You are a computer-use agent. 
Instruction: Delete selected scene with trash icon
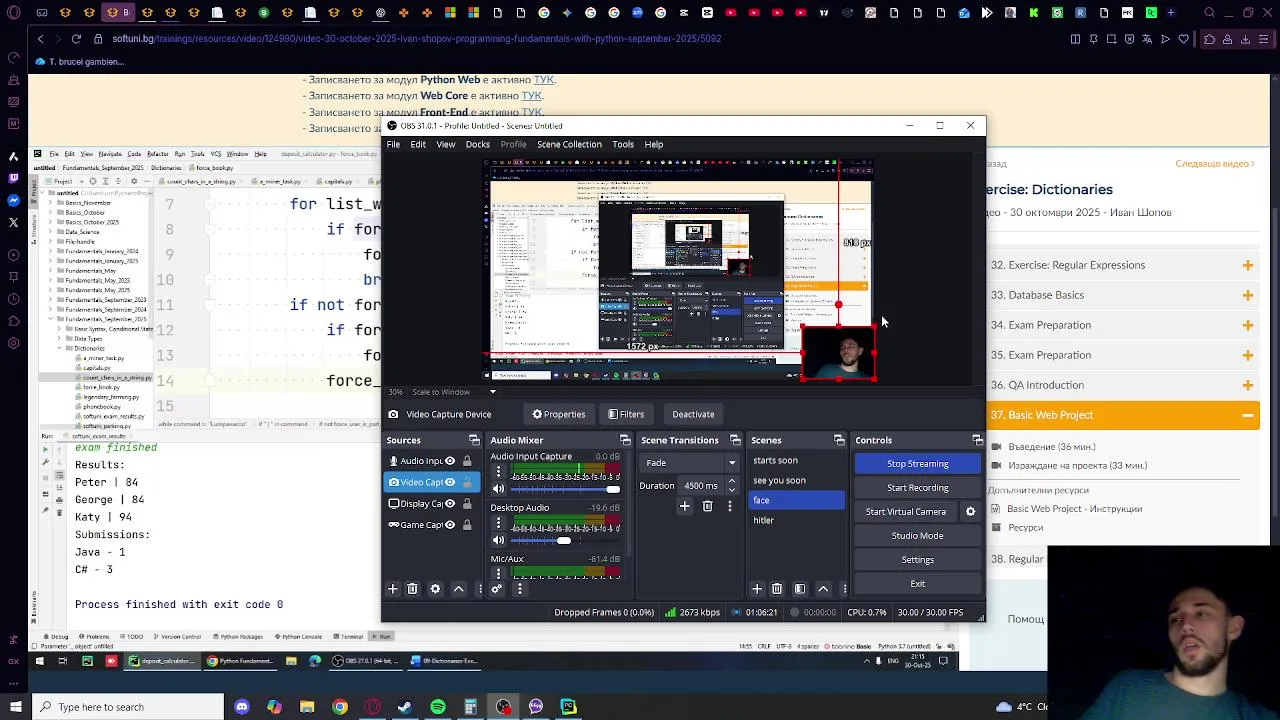point(777,589)
